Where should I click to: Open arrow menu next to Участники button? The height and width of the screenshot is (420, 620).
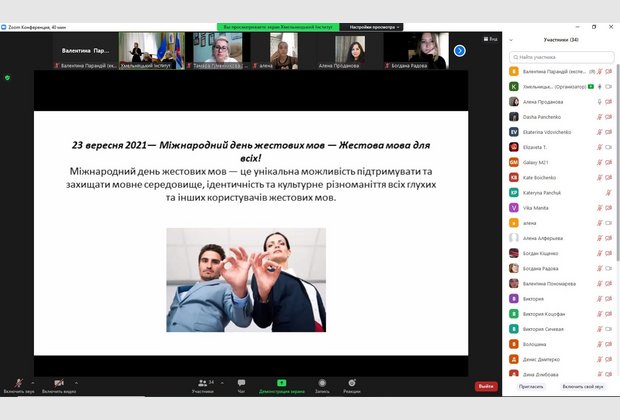coord(222,383)
